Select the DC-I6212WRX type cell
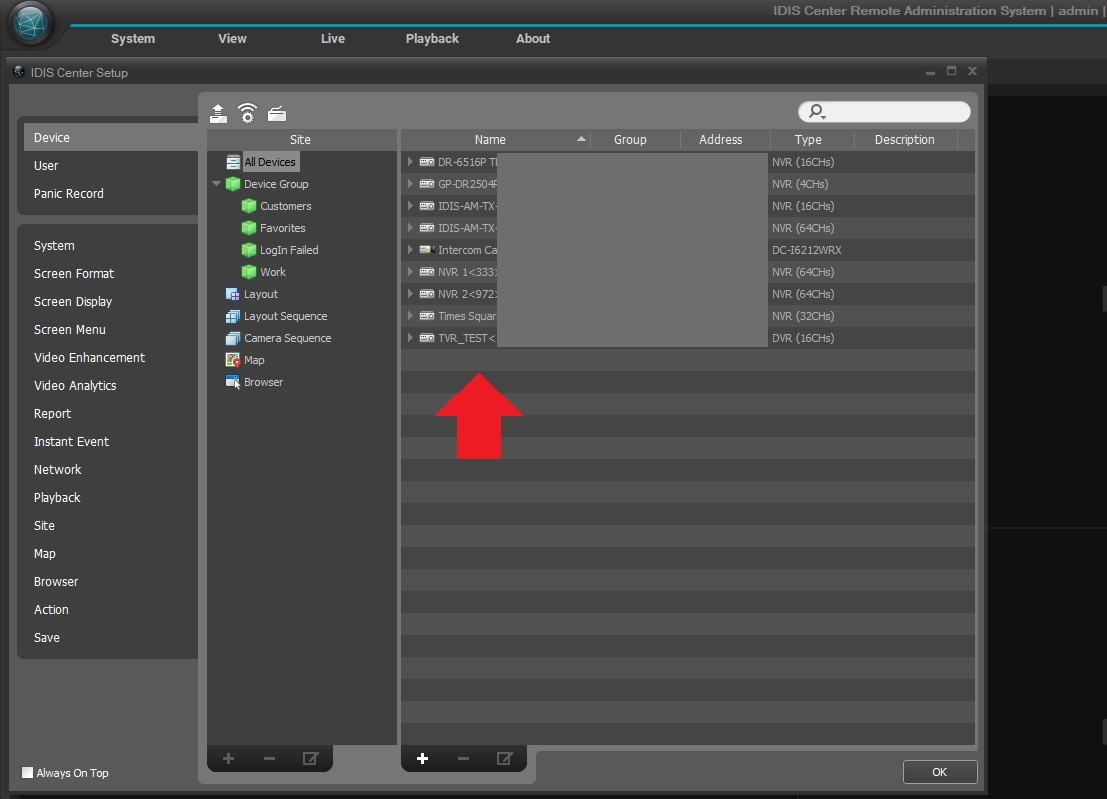 tap(806, 250)
